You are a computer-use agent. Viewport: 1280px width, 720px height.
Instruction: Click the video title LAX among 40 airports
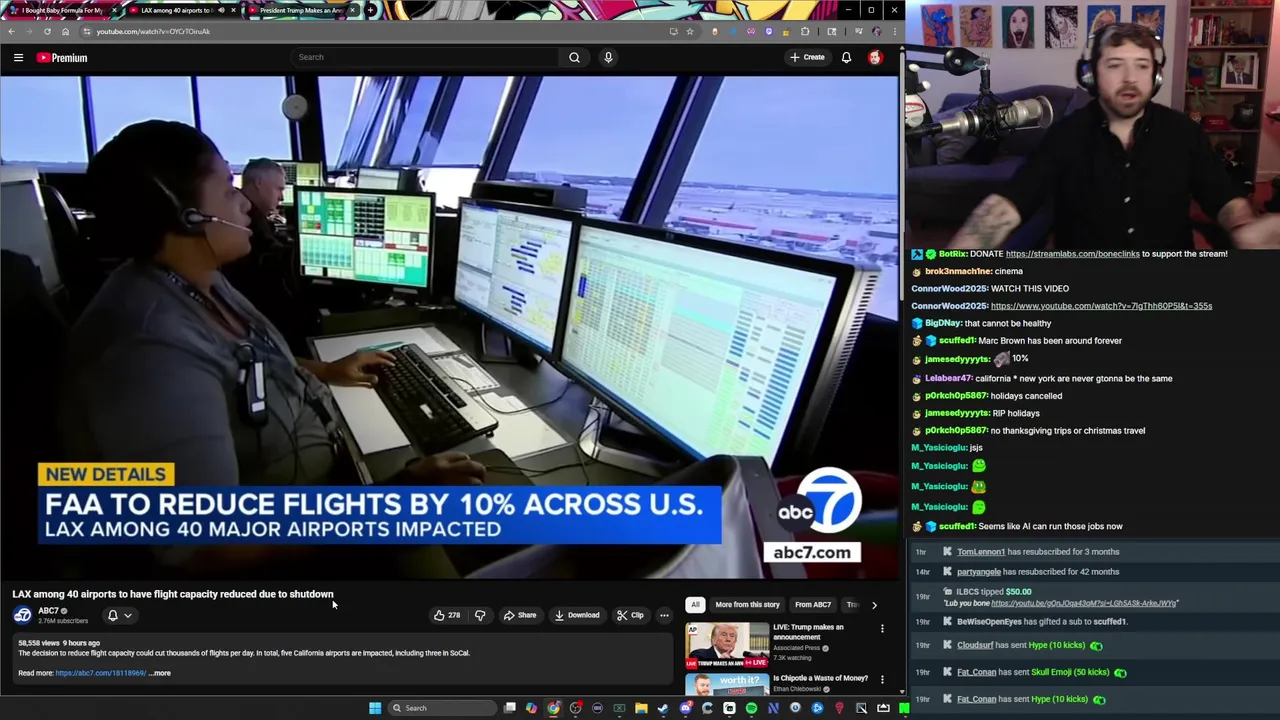pyautogui.click(x=173, y=594)
